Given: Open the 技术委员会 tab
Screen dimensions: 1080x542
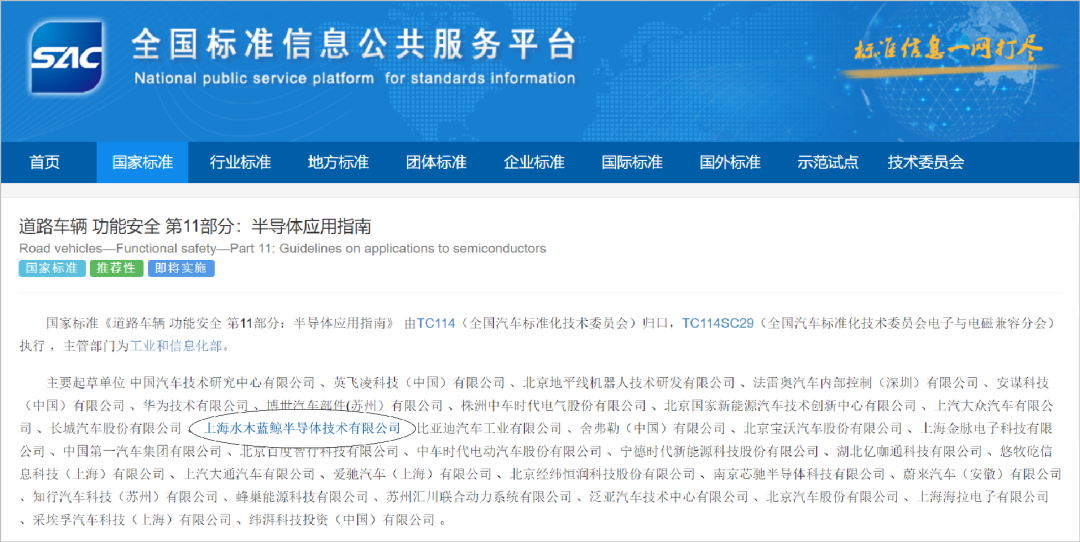Looking at the screenshot, I should (x=926, y=163).
